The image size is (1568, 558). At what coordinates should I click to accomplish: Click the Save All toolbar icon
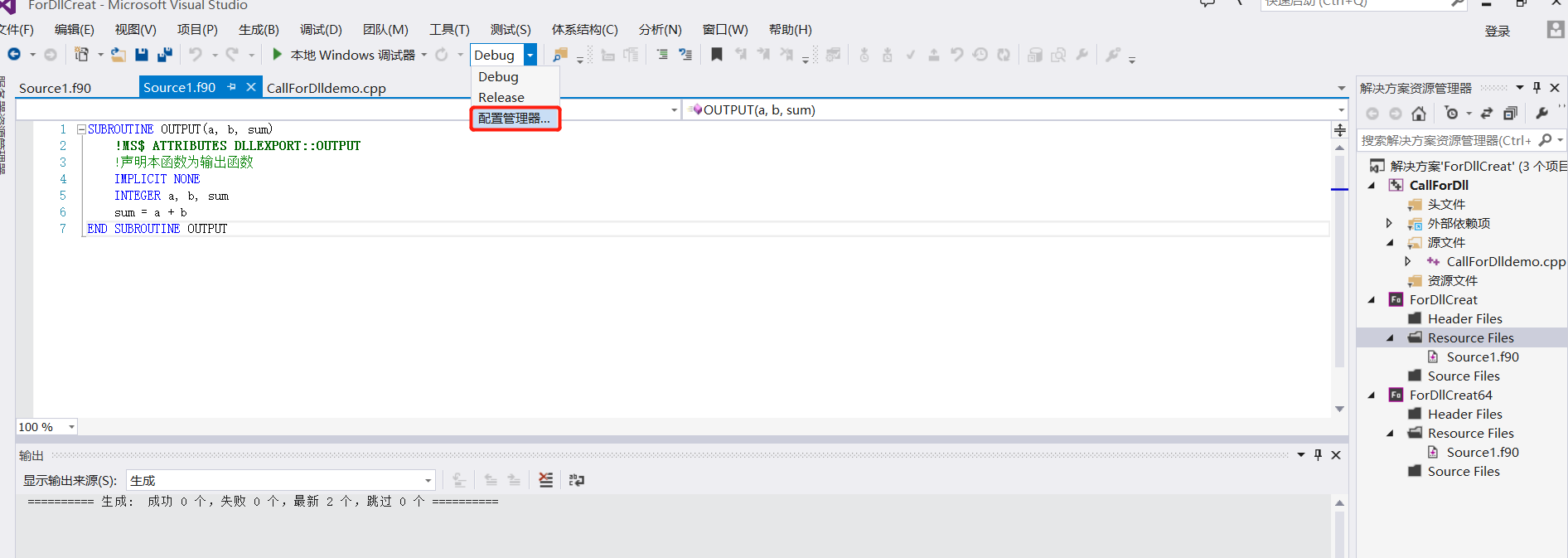pyautogui.click(x=164, y=55)
